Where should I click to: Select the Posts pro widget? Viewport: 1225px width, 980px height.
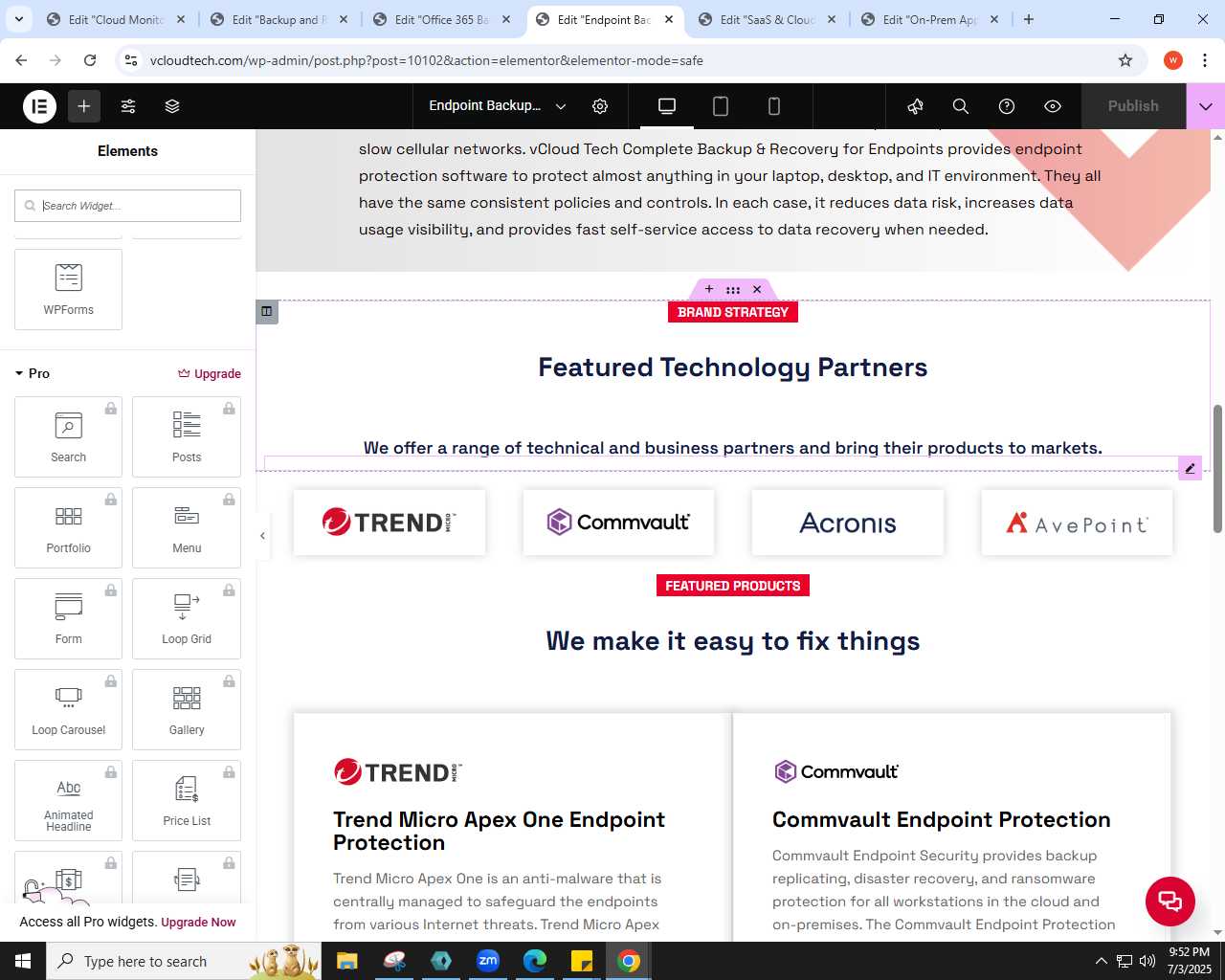187,436
